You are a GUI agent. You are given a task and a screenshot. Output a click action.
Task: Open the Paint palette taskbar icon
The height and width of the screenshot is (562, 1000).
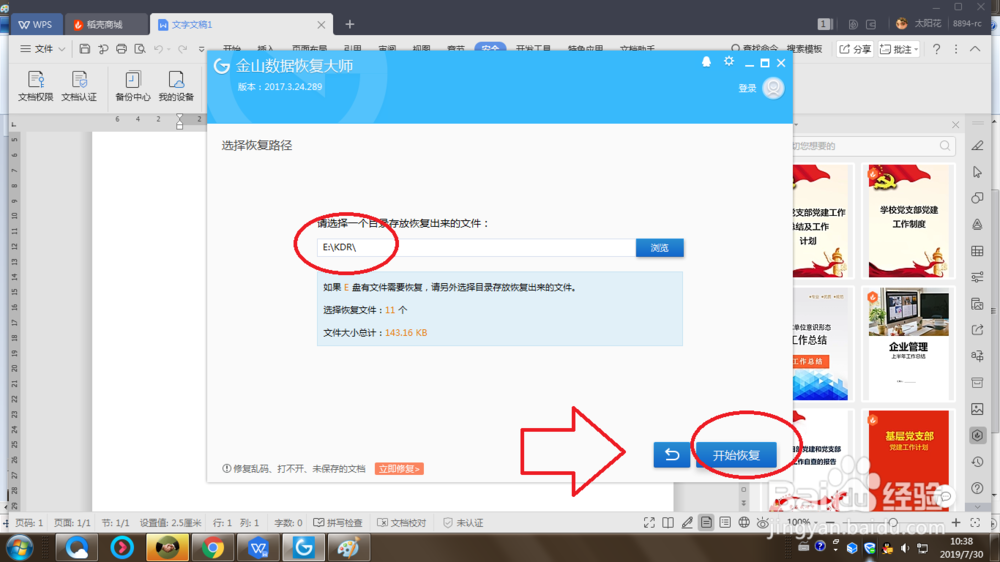pos(348,548)
